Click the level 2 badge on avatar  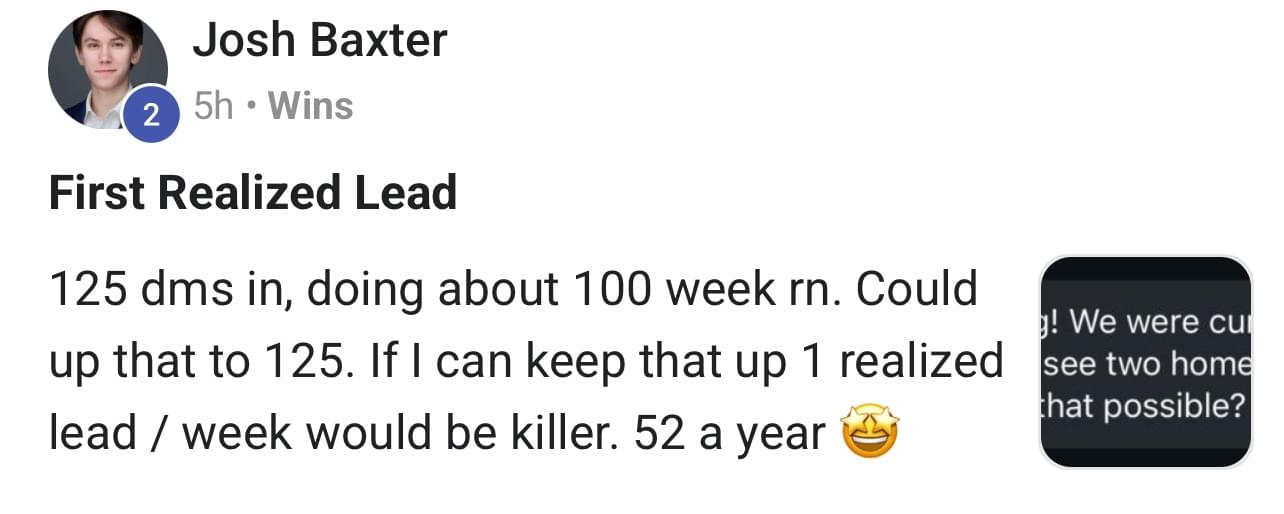pyautogui.click(x=150, y=115)
